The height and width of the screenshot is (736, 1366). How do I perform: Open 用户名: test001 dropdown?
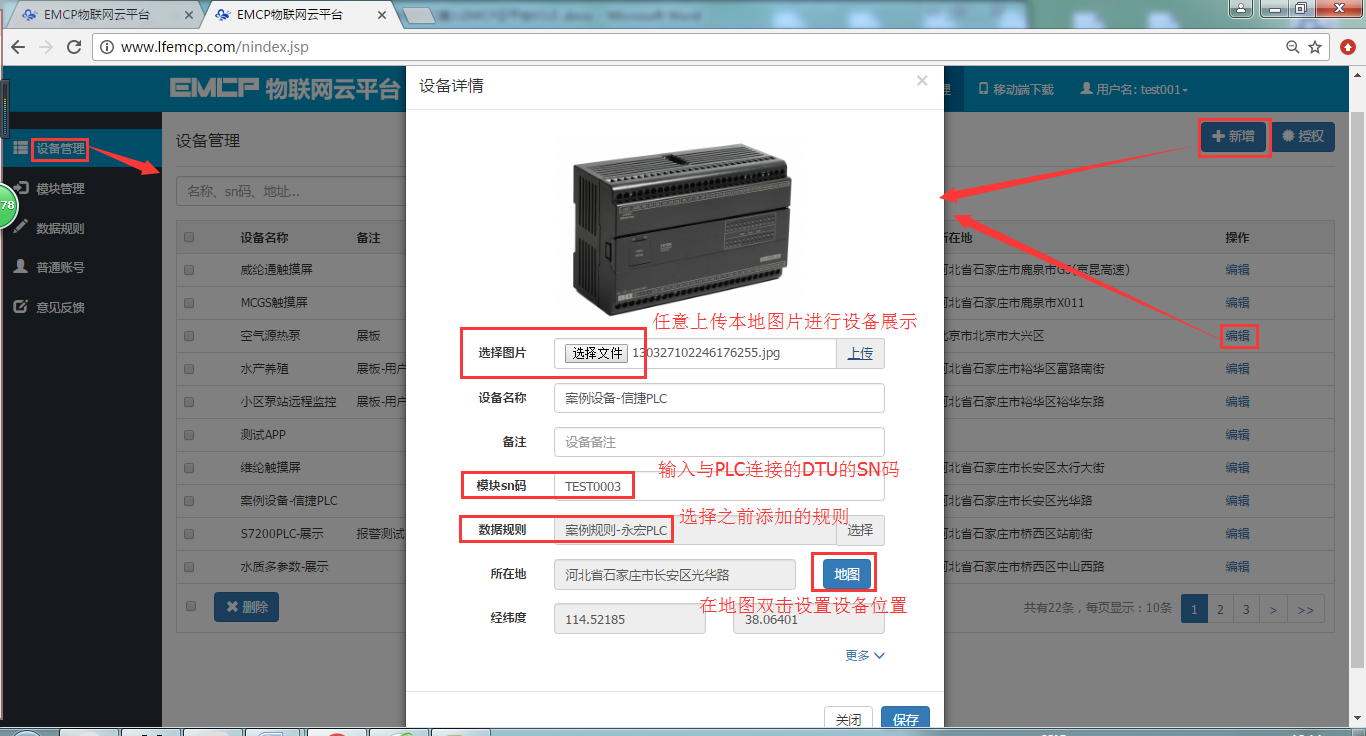pyautogui.click(x=1134, y=90)
